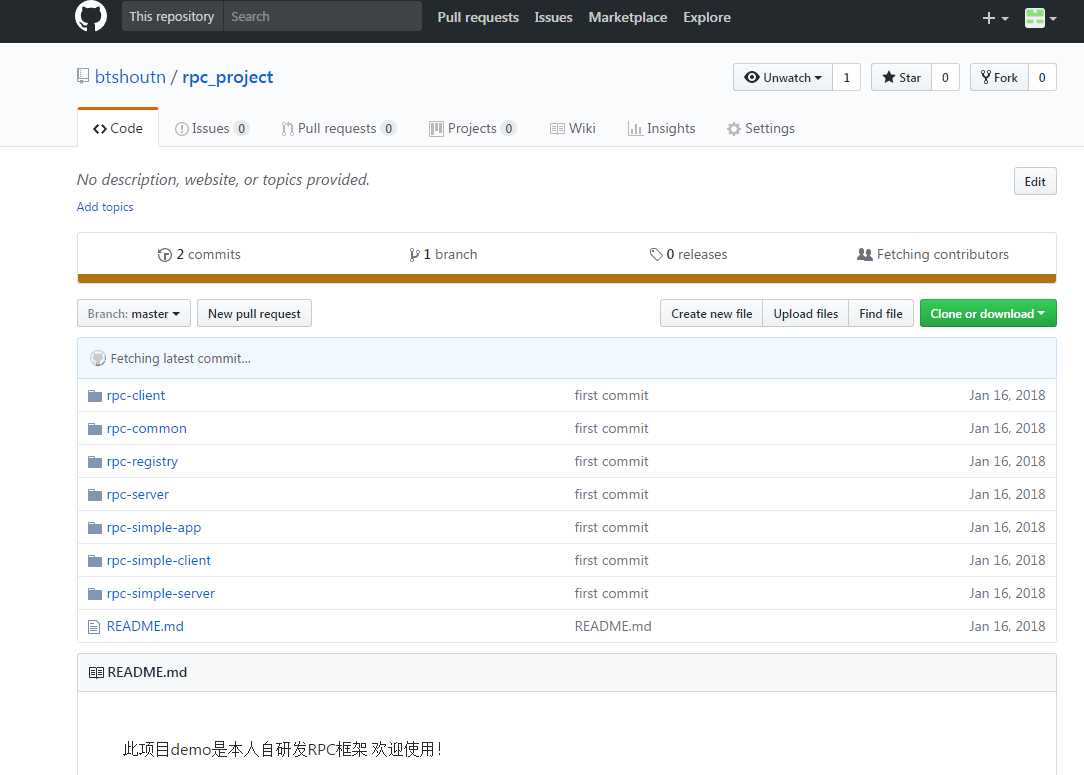Open the Clone or download dropdown
Viewport: 1084px width, 775px height.
click(987, 314)
